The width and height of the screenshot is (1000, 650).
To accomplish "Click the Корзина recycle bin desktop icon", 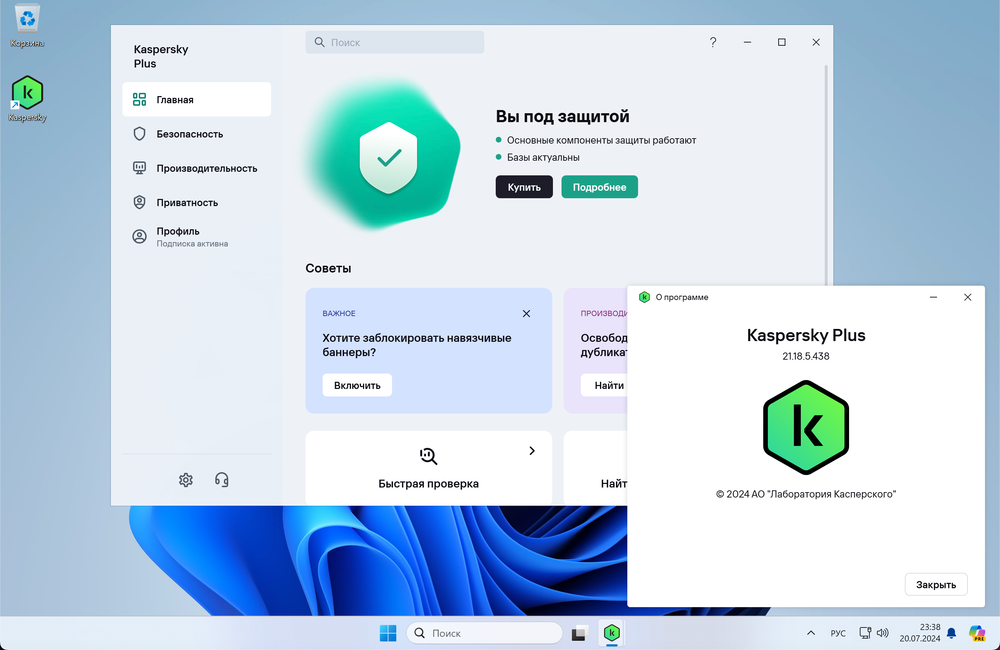I will pos(27,26).
